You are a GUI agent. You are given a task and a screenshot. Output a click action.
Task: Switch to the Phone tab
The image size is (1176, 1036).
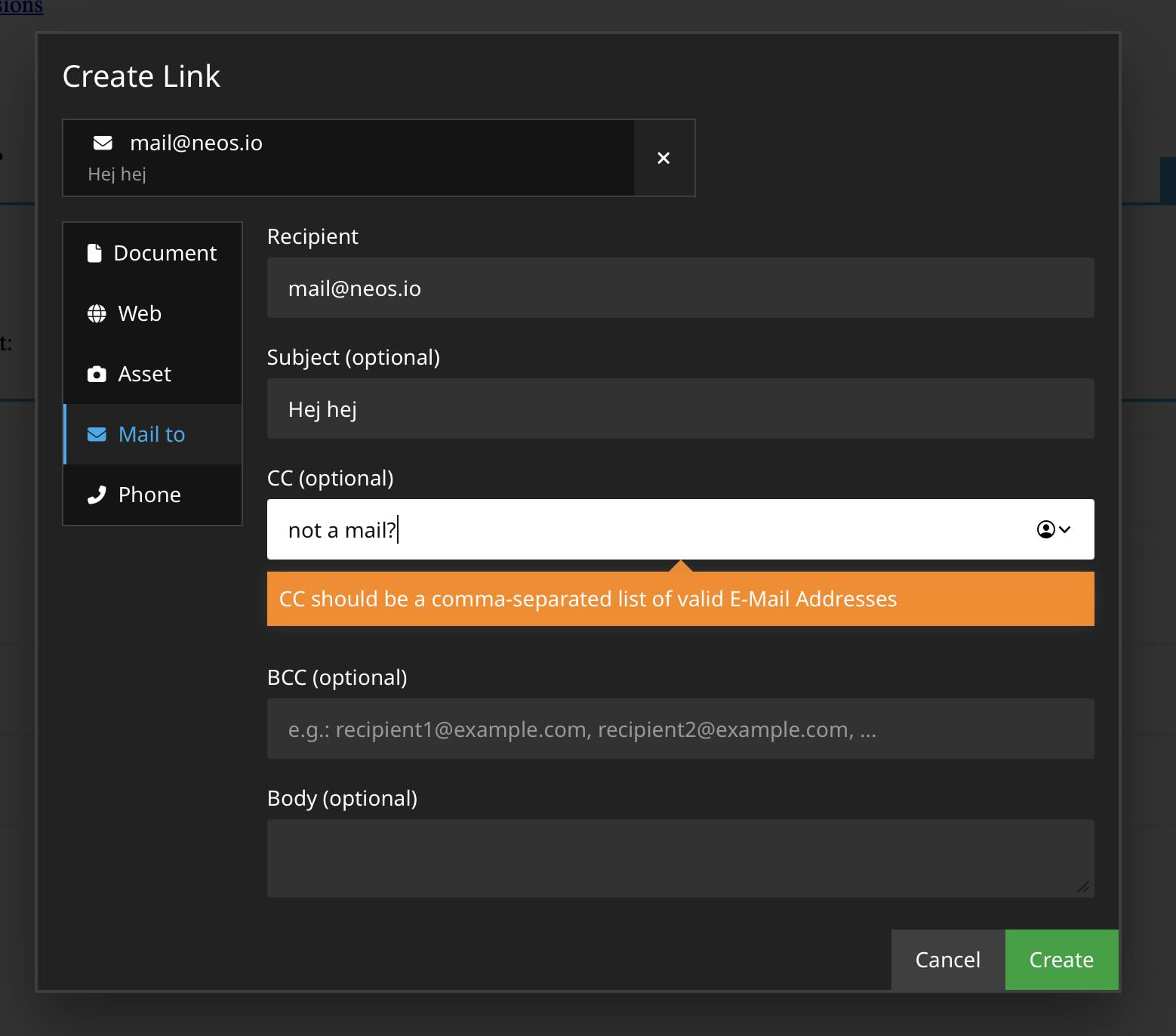click(x=149, y=494)
